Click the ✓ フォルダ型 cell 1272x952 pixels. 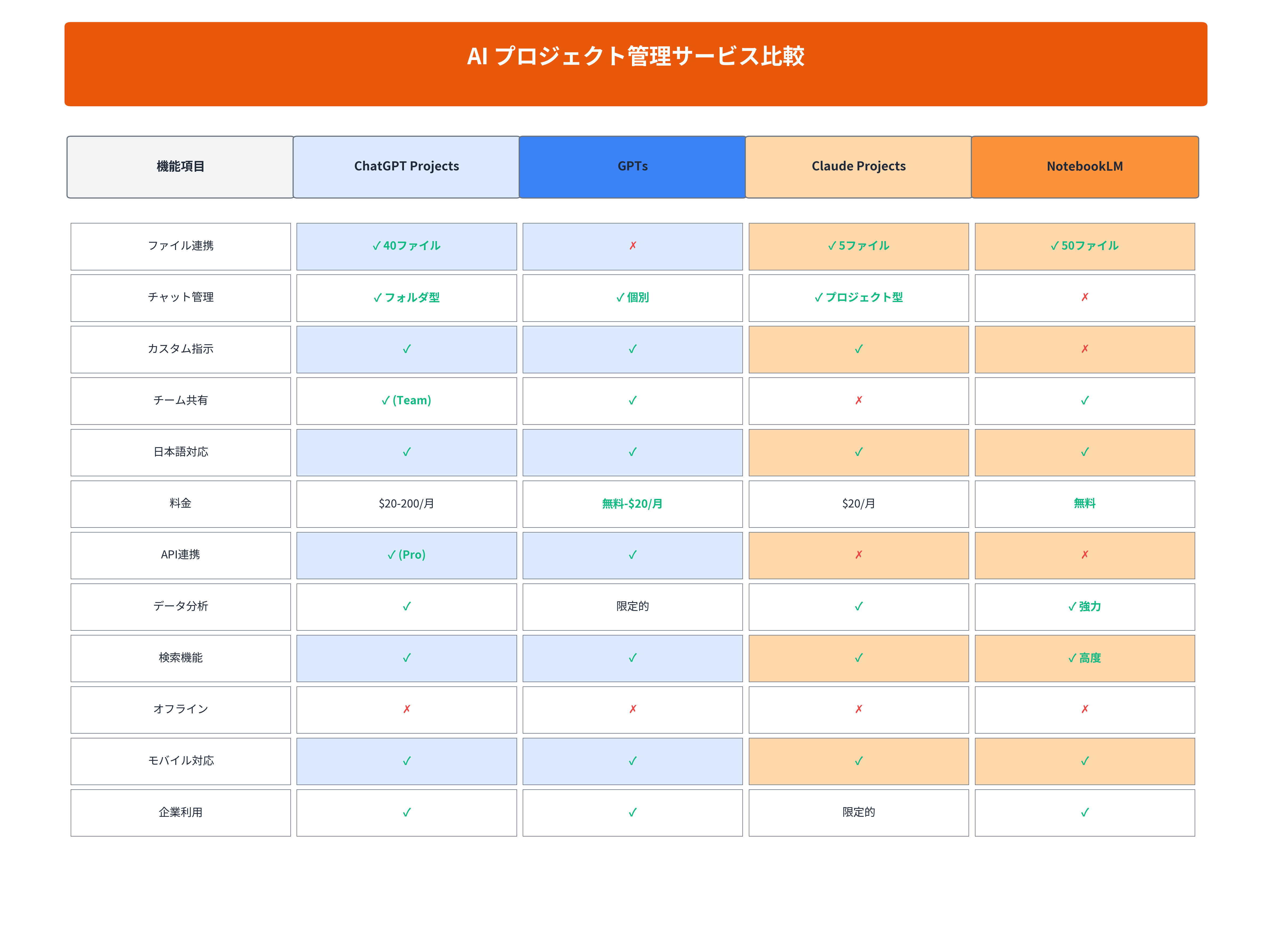pyautogui.click(x=407, y=298)
